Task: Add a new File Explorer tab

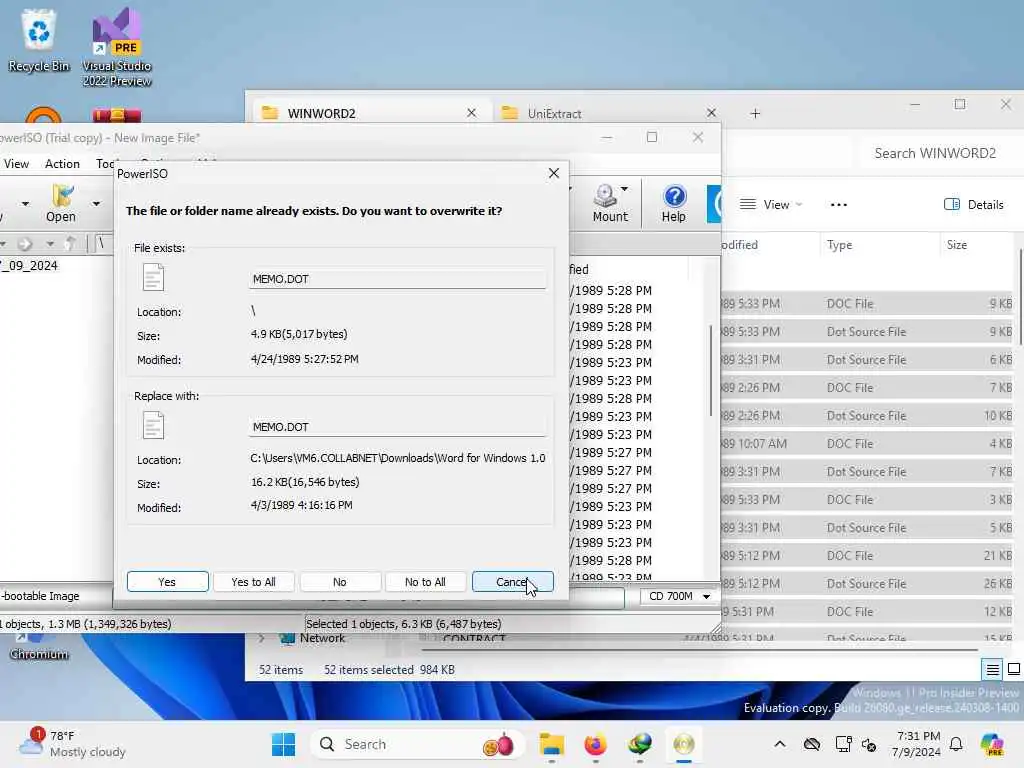Action: (755, 114)
